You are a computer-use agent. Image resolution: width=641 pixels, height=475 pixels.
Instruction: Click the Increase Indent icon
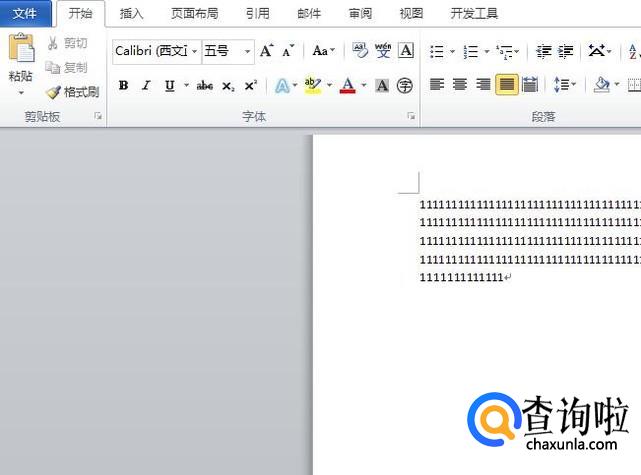[x=566, y=52]
